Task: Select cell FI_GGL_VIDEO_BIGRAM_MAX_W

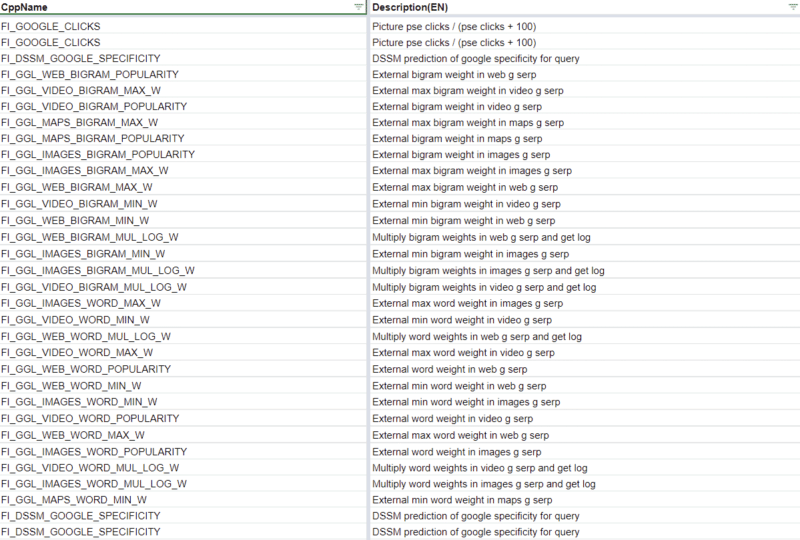Action: click(x=183, y=90)
